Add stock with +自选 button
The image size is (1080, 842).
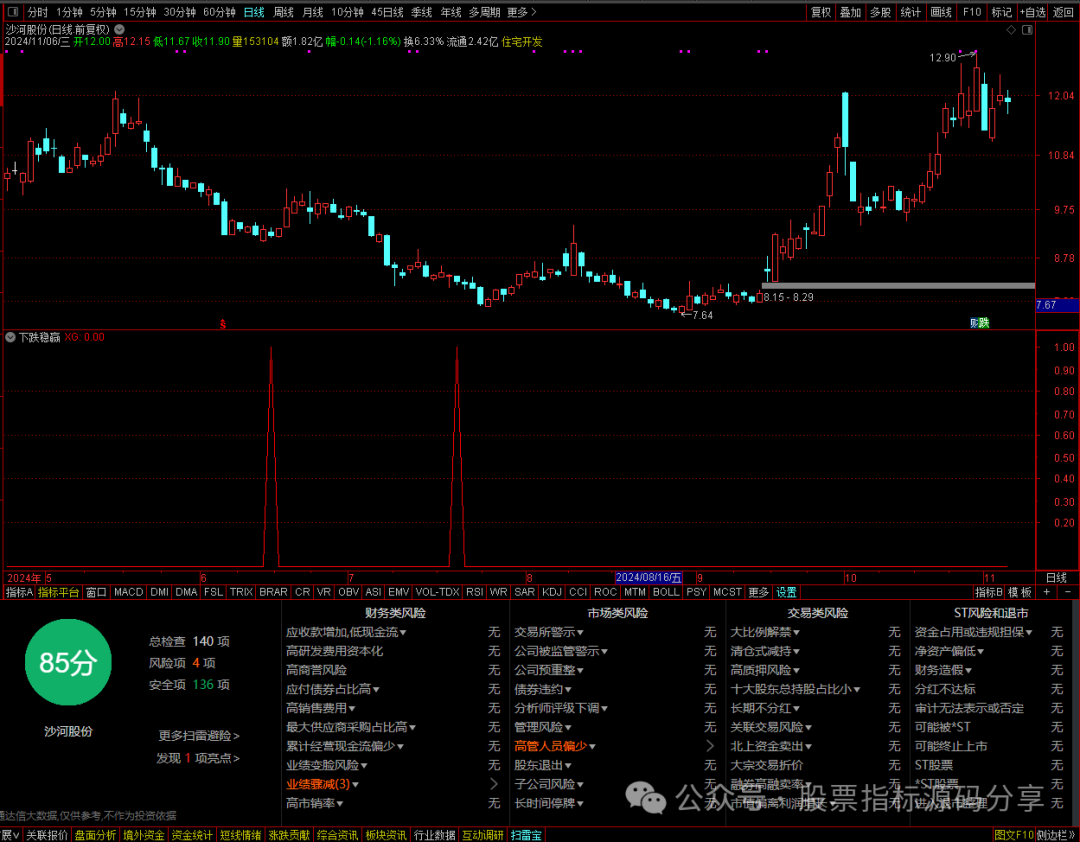point(1032,12)
